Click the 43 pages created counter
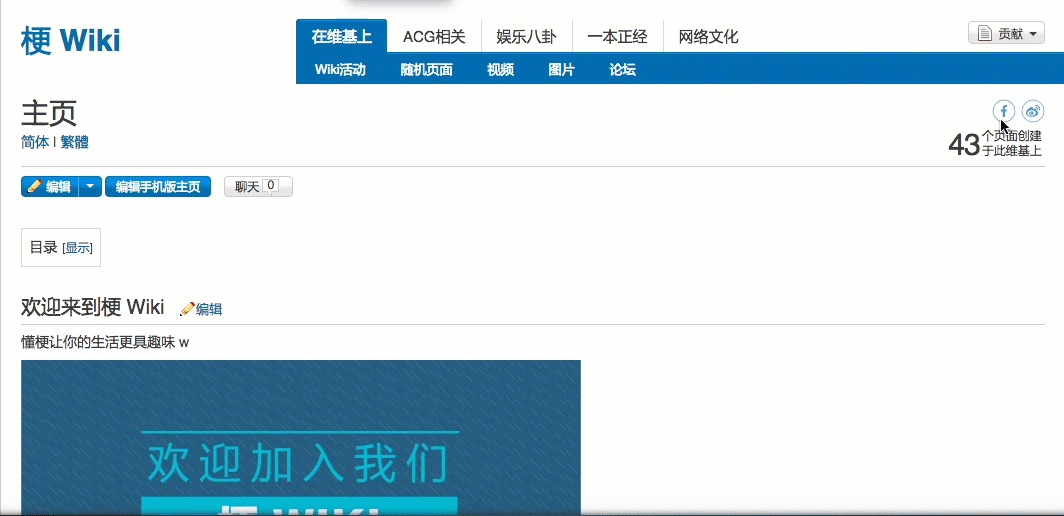 click(x=995, y=144)
